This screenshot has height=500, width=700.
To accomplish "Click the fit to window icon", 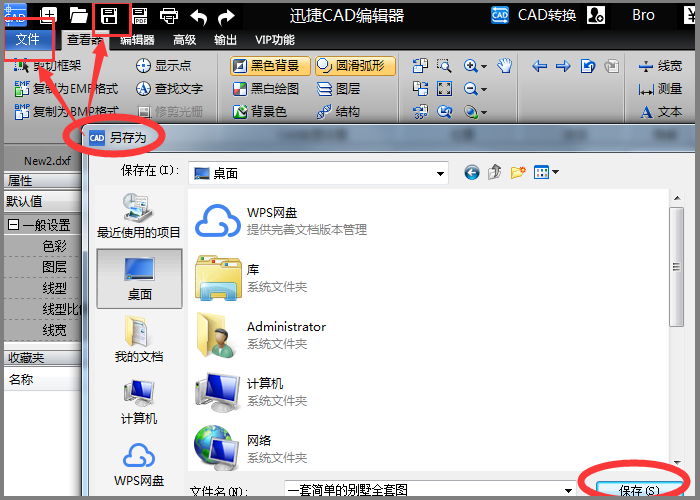I will click(x=444, y=89).
